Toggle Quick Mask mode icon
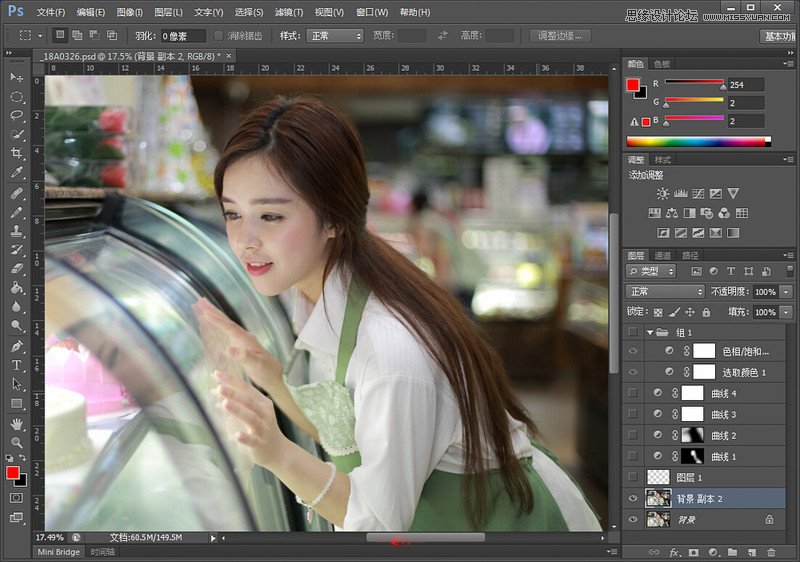800x562 pixels. tap(17, 497)
